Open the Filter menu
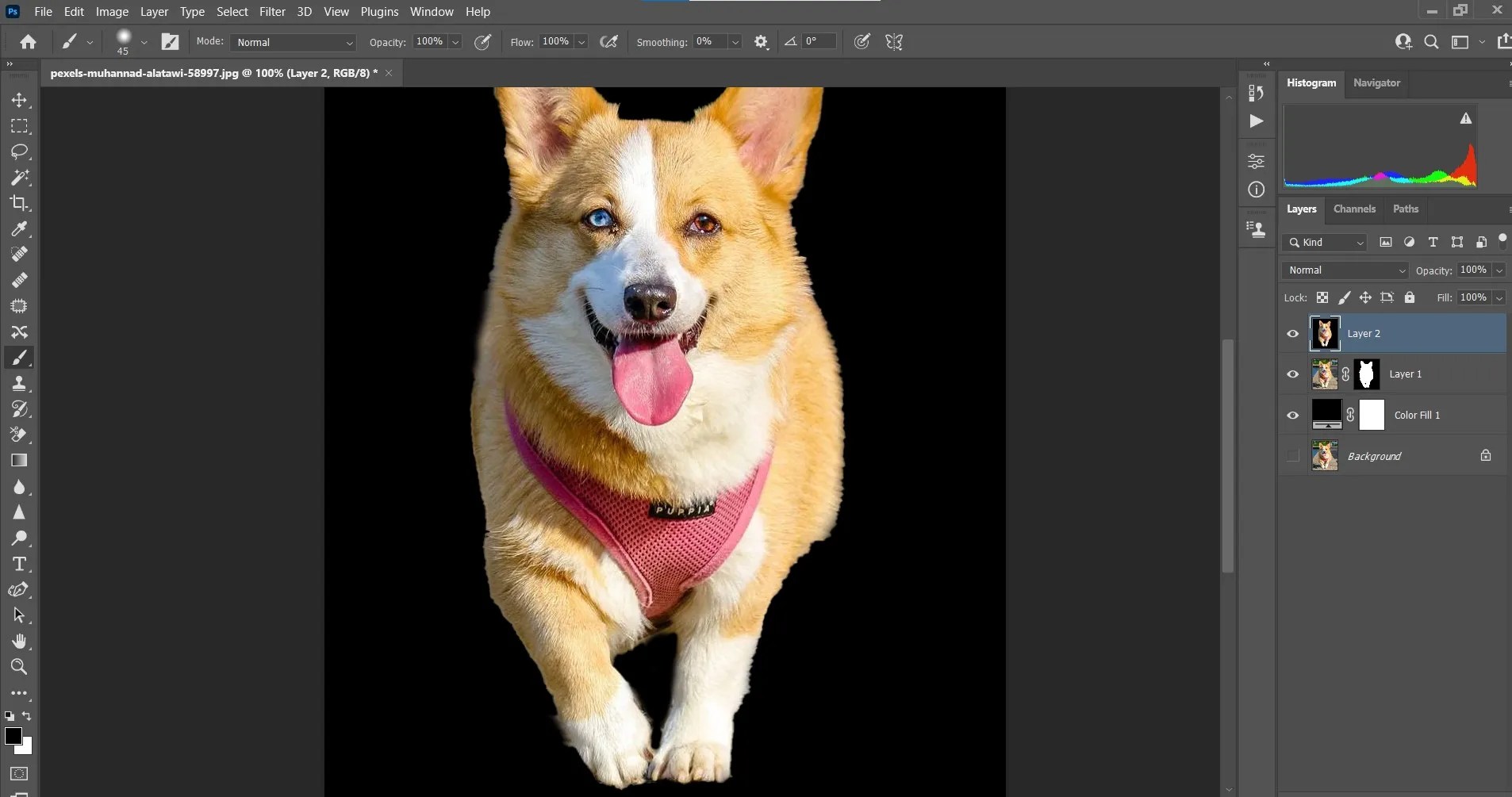The image size is (1512, 797). pos(272,11)
